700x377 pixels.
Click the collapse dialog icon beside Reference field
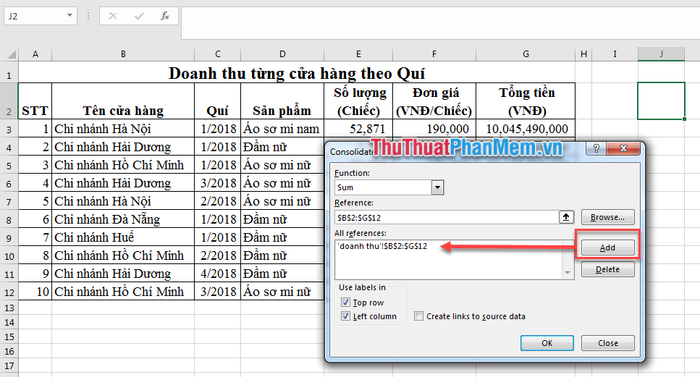click(566, 218)
